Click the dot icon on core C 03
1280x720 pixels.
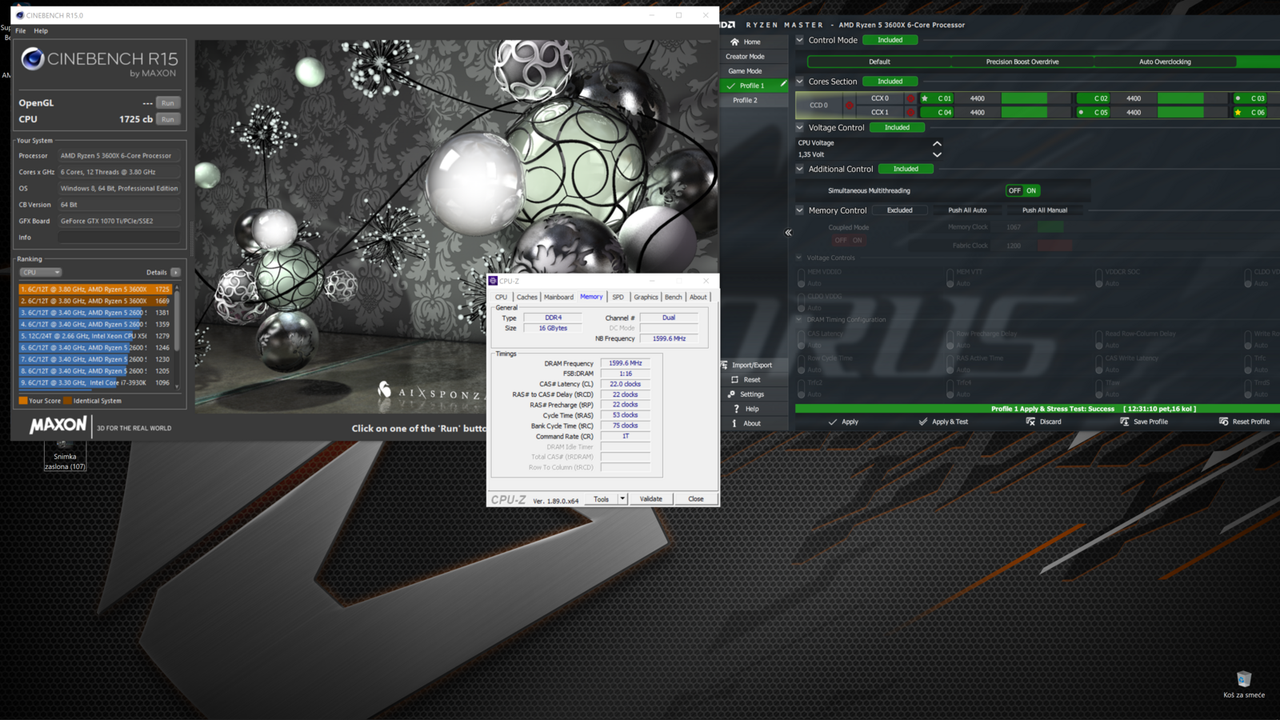pyautogui.click(x=1238, y=98)
